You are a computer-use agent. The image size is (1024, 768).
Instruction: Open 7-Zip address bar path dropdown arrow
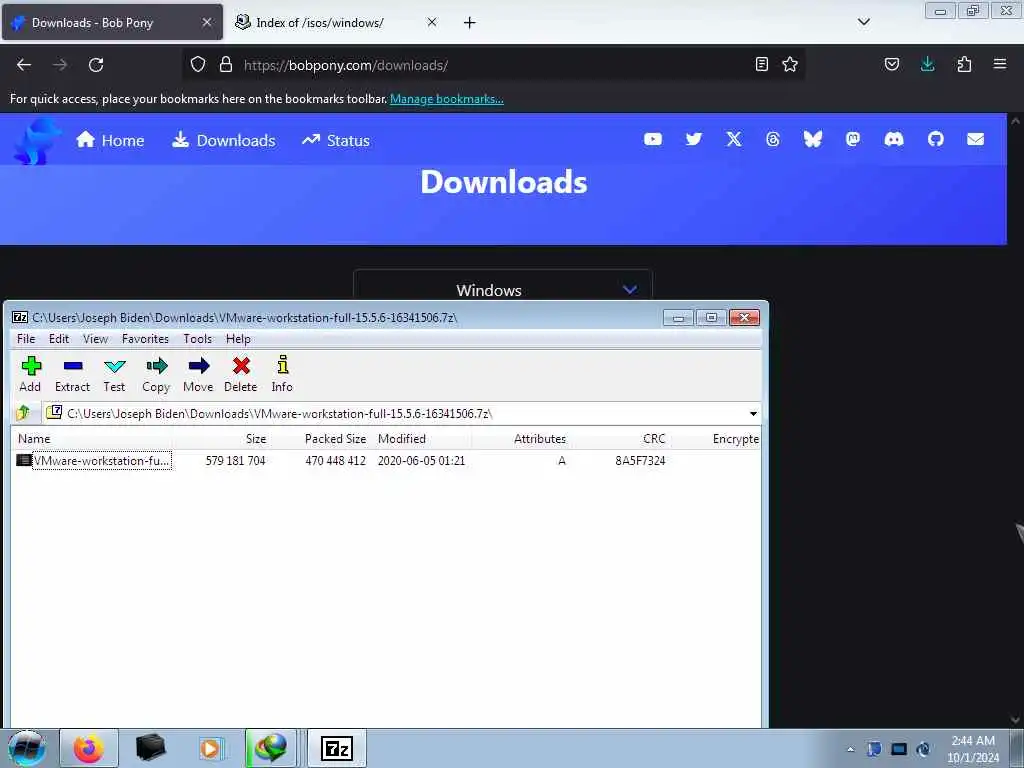(x=753, y=413)
